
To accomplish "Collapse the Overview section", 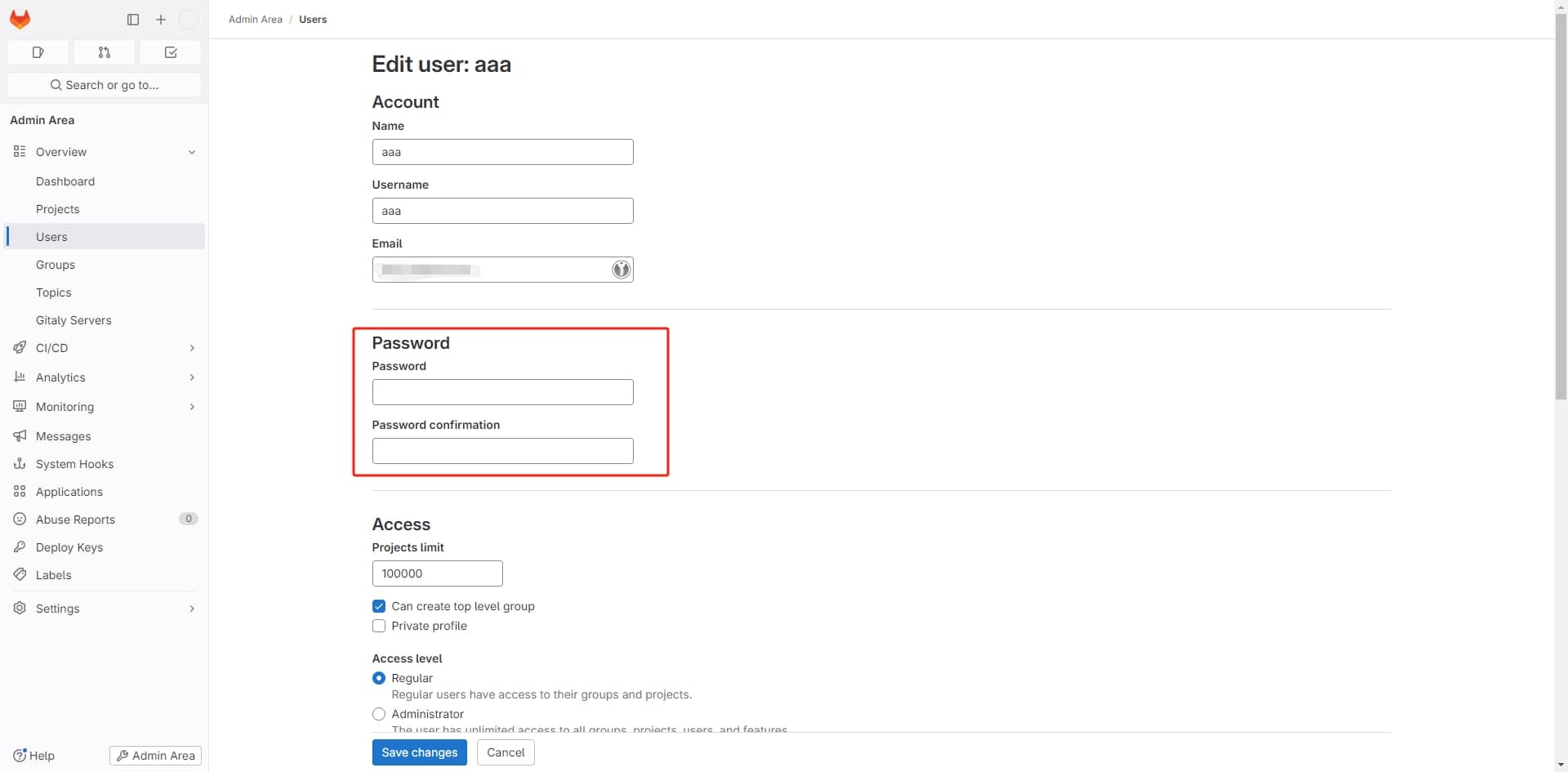I will coord(191,152).
